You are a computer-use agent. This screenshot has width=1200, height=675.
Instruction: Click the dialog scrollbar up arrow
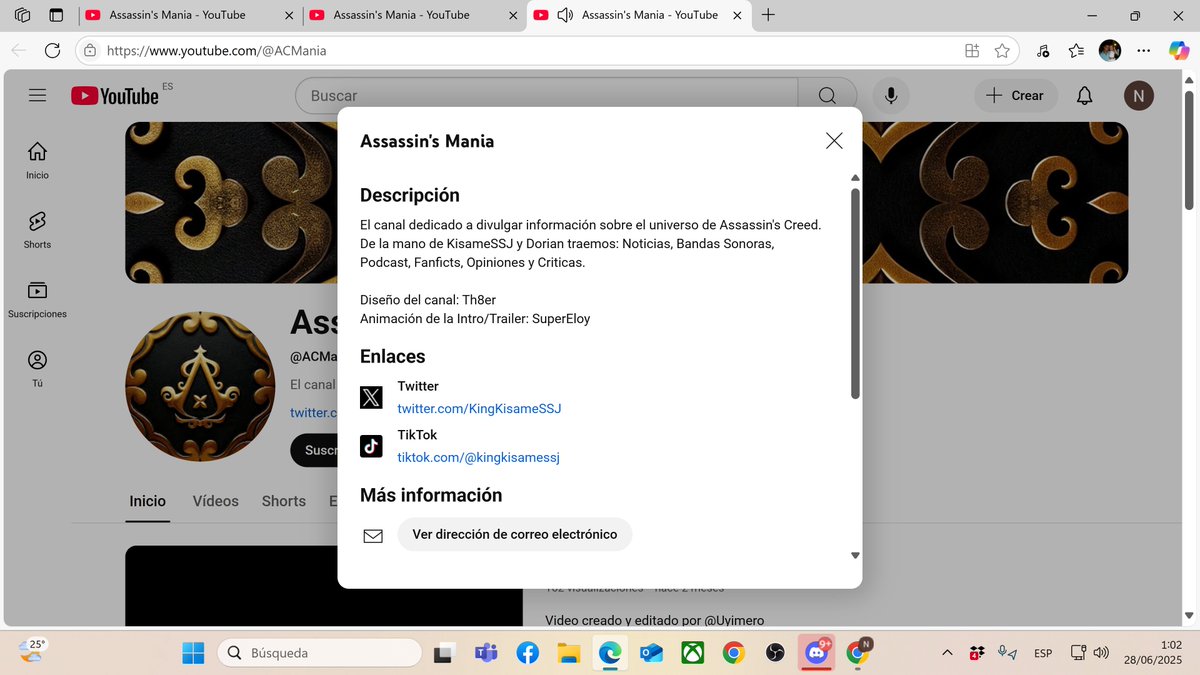(855, 178)
